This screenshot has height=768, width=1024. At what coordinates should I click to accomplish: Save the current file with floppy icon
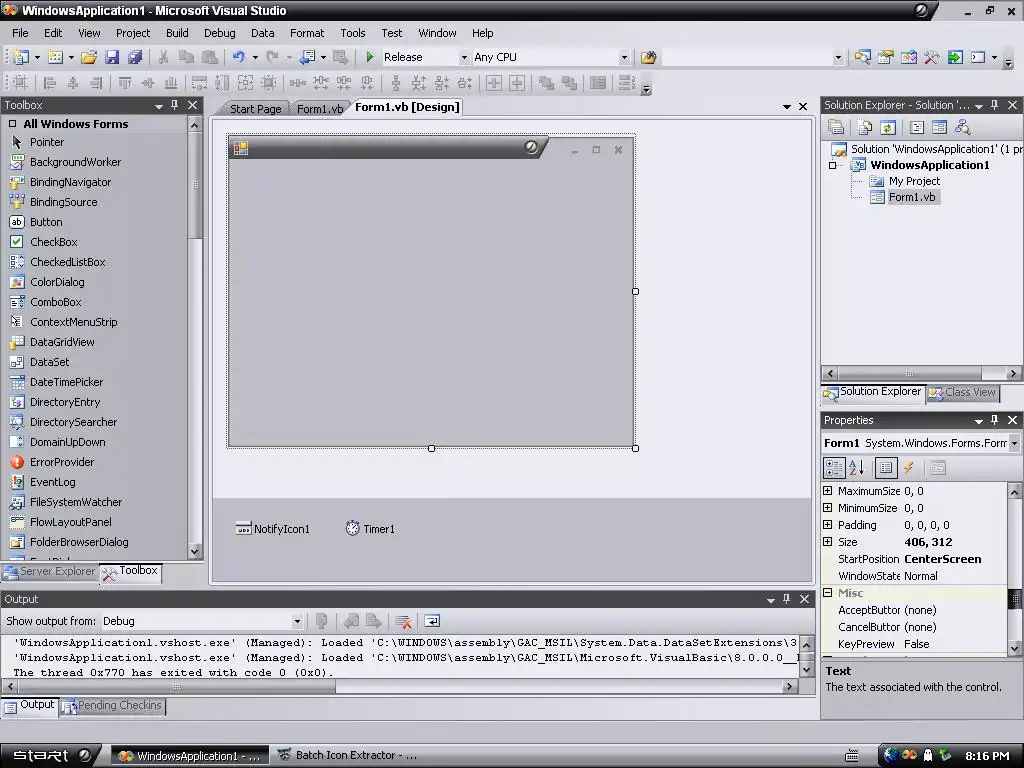coord(112,57)
